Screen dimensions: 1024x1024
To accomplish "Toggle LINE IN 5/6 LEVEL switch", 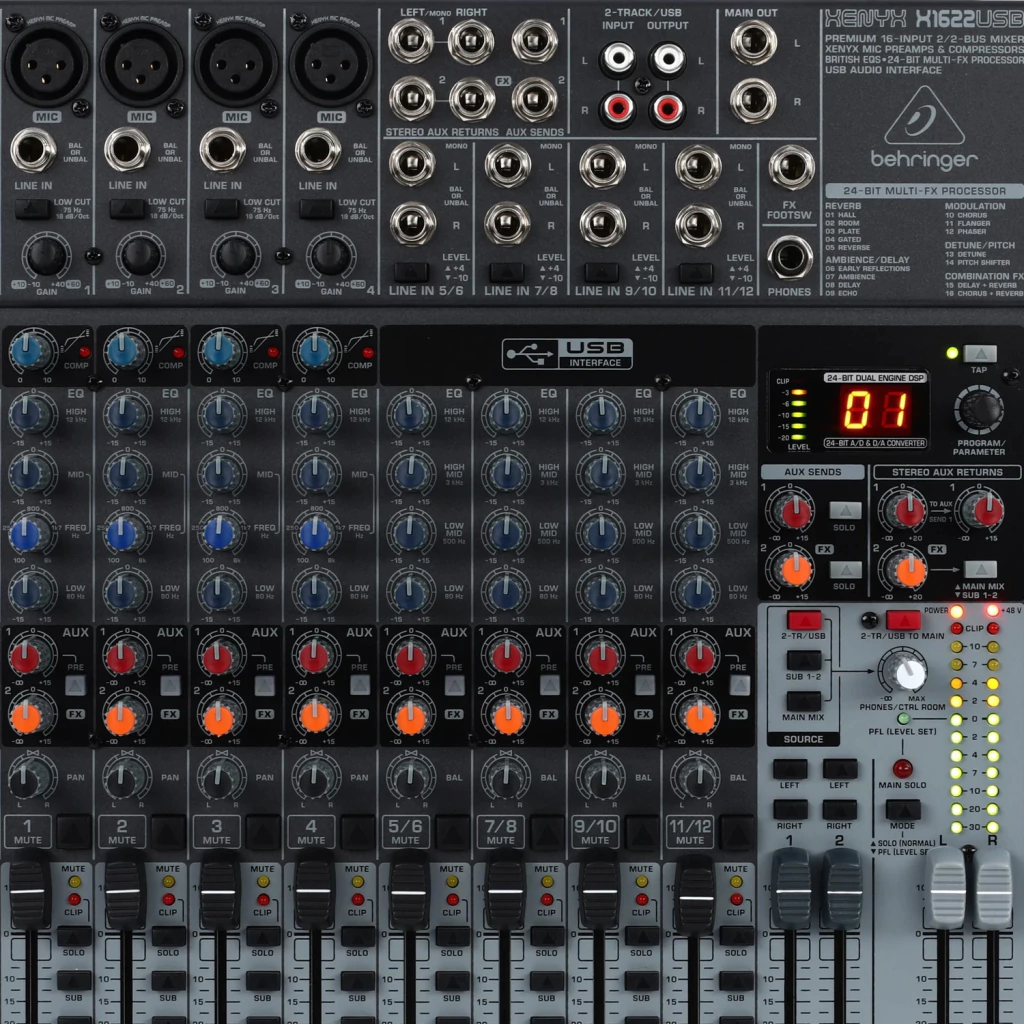I will pyautogui.click(x=411, y=272).
